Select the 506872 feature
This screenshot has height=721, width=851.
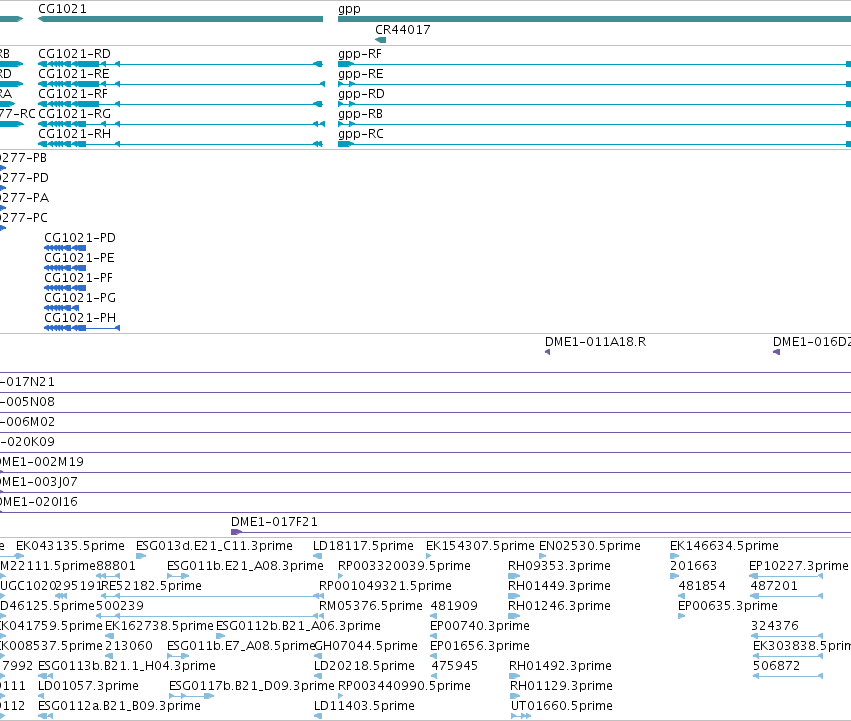click(776, 666)
